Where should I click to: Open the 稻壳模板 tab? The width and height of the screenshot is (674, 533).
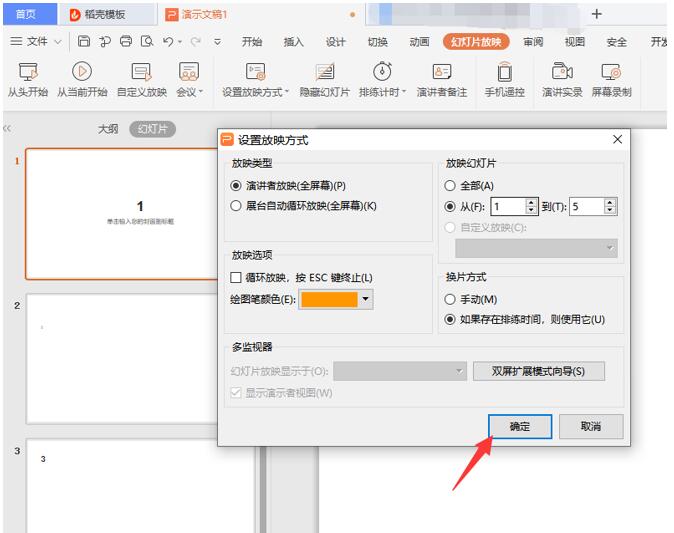105,14
